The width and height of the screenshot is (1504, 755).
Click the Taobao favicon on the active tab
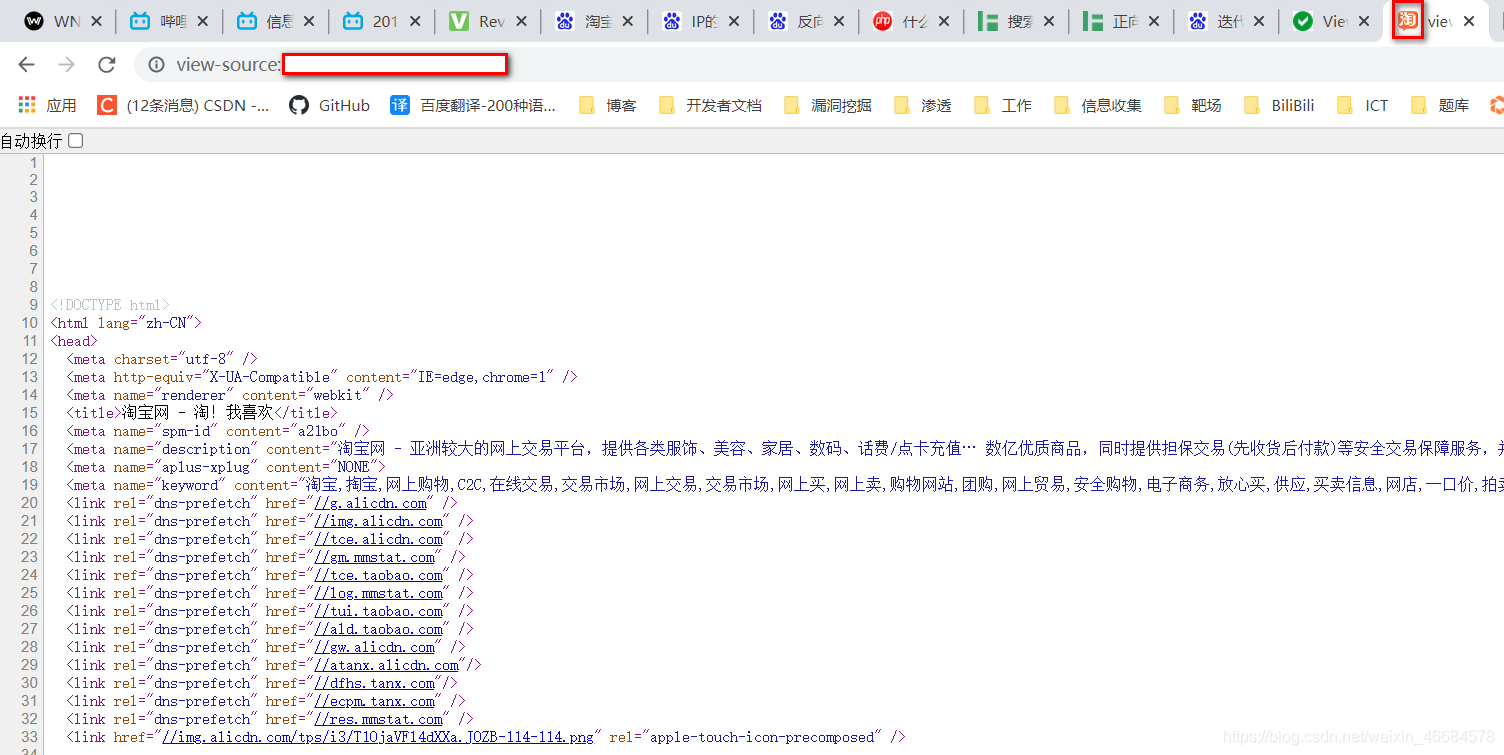tap(1408, 20)
